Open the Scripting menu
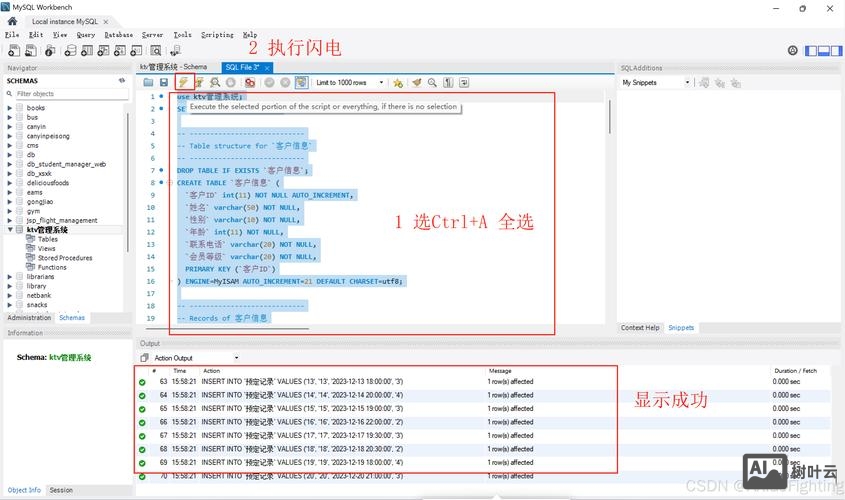 pos(217,34)
